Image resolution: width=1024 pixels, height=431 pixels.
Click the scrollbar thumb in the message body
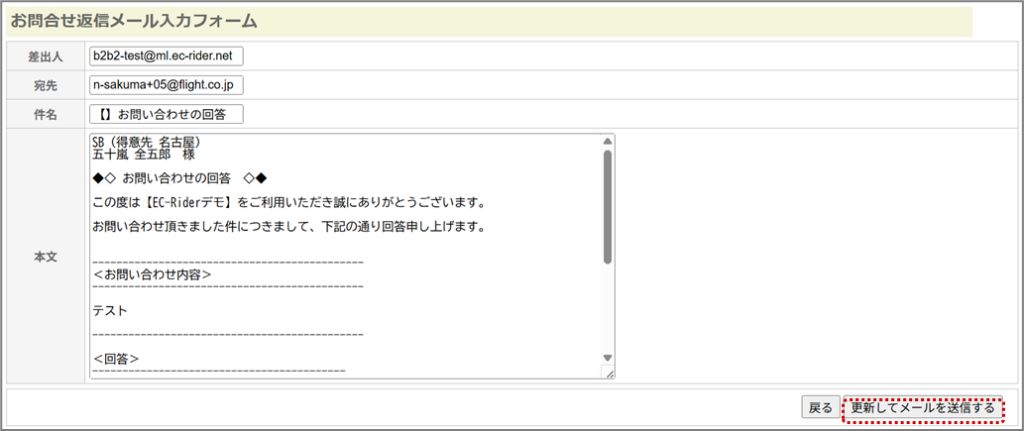(x=606, y=206)
